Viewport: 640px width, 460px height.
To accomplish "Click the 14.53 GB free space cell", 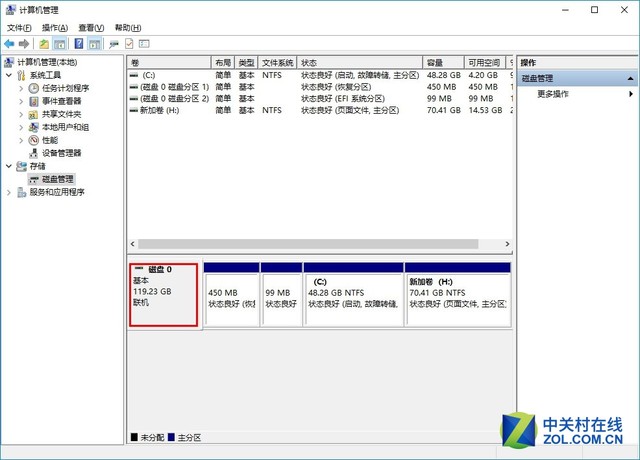I will point(485,110).
